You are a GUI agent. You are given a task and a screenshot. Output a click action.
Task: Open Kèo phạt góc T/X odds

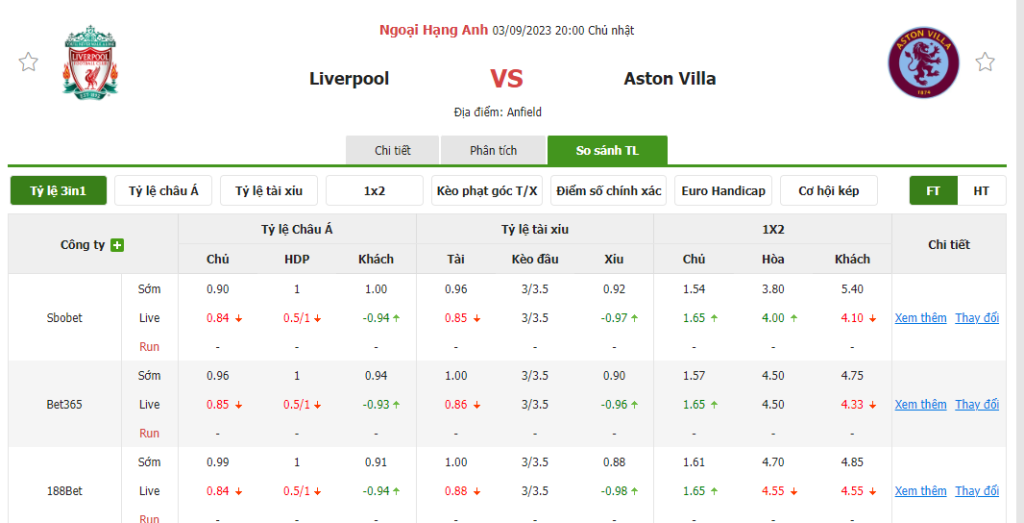pos(487,190)
